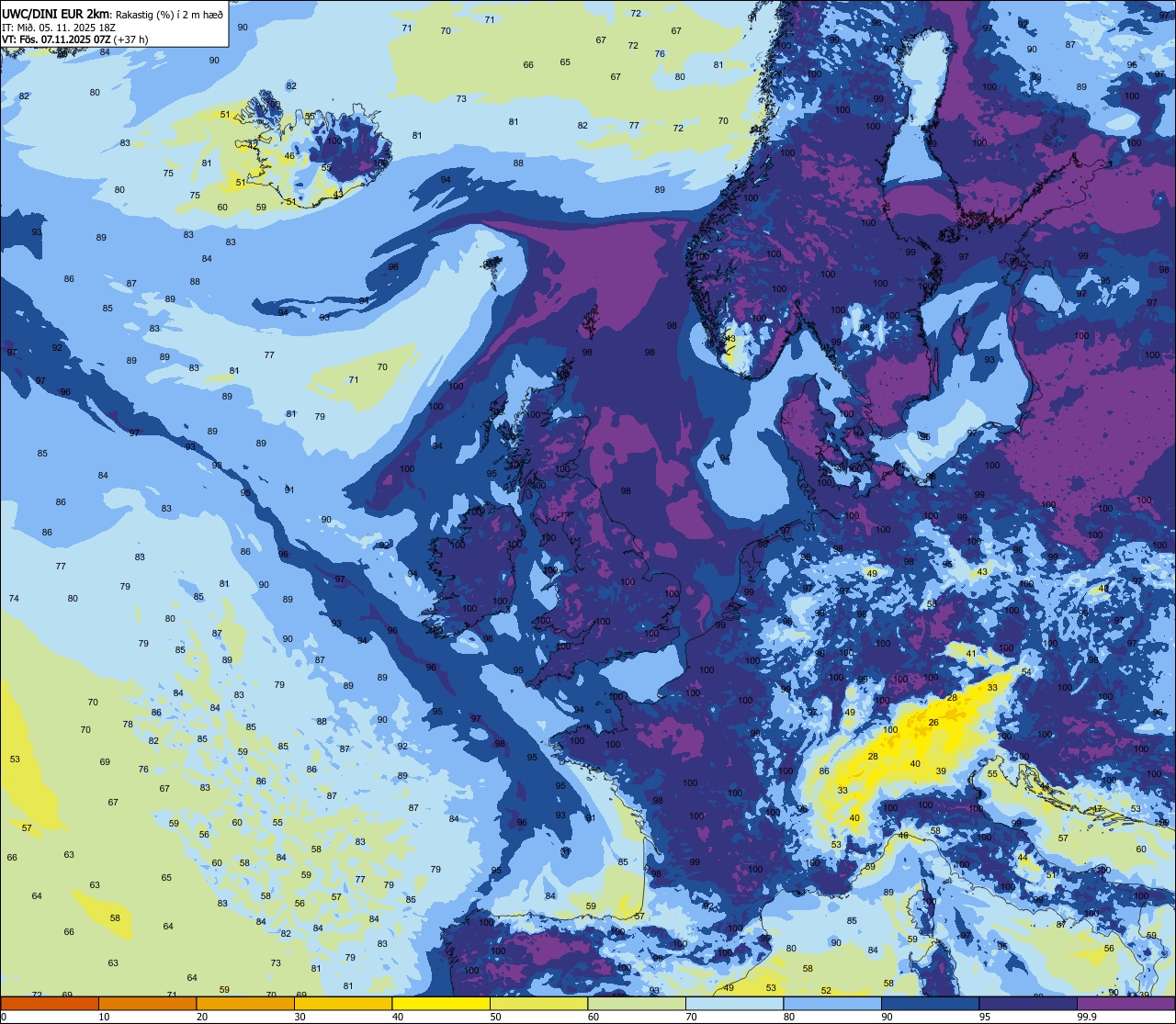Click the yellow-green 50–60 legend segment
The width and height of the screenshot is (1176, 1024).
tap(538, 1004)
